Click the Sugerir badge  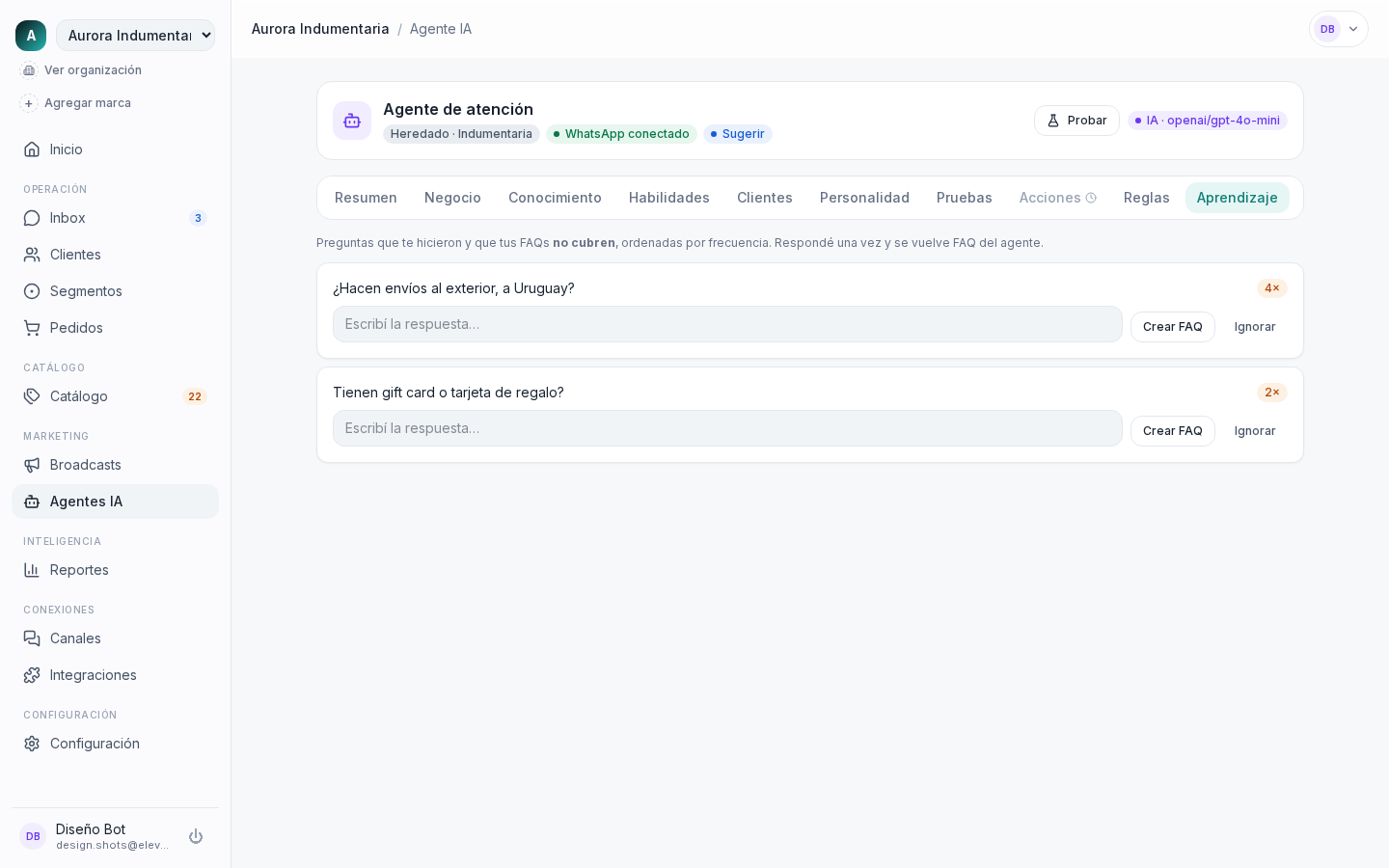click(738, 134)
